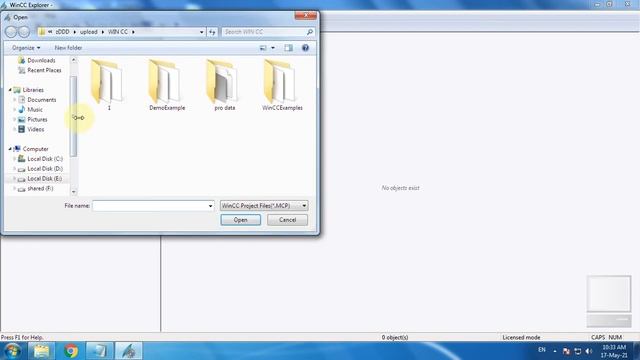
Task: Select Videos library
Action: (36, 129)
